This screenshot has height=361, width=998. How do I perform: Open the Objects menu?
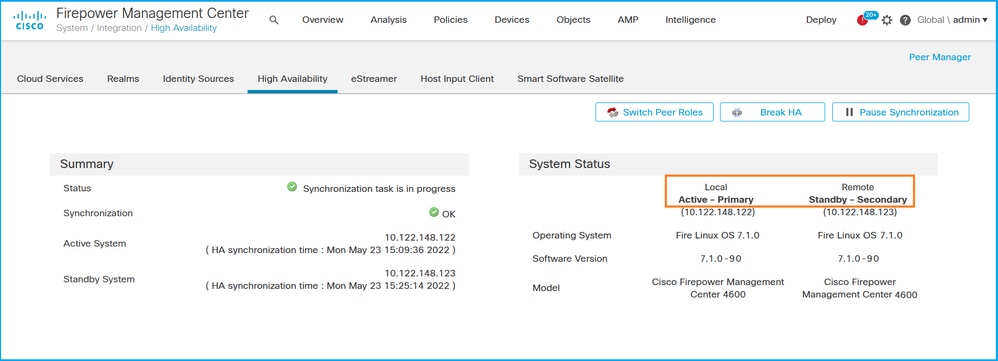point(573,20)
